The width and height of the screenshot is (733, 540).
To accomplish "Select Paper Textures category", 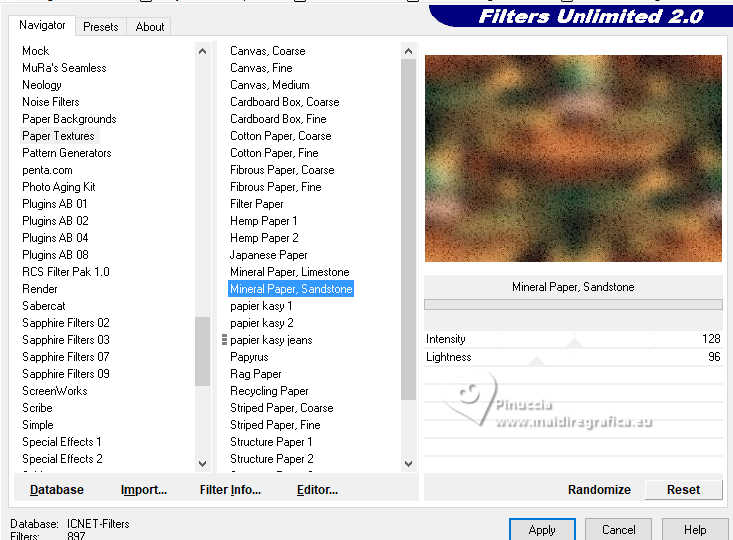I will pos(58,136).
